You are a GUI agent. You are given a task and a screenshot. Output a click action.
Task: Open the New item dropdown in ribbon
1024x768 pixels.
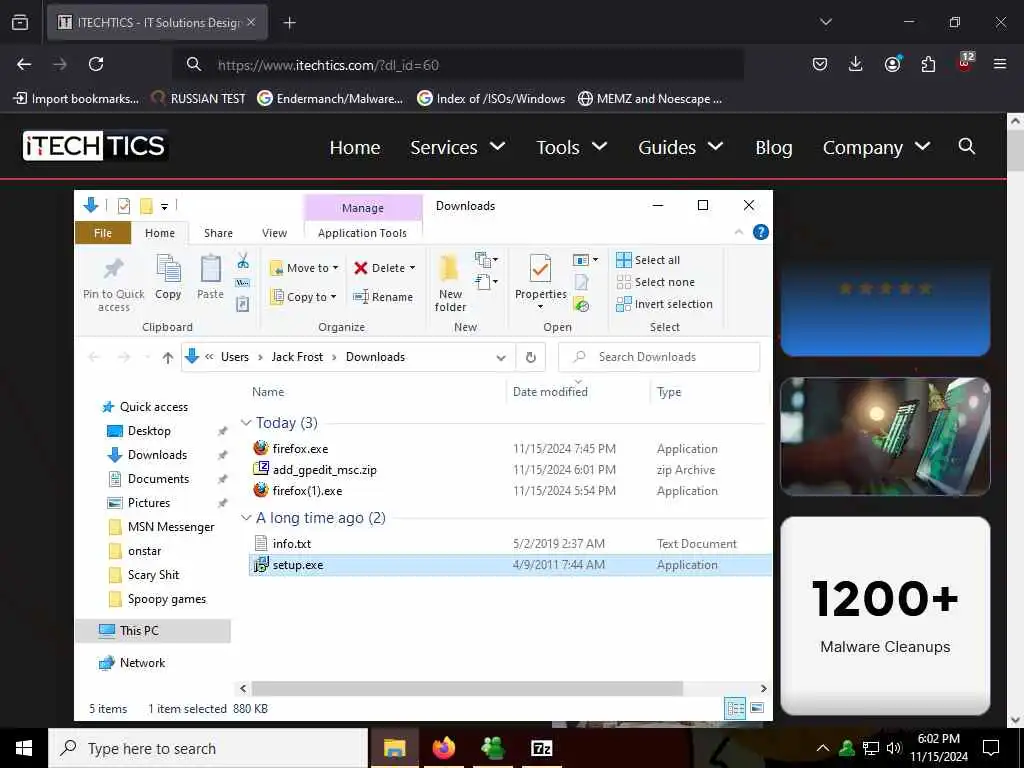[487, 260]
